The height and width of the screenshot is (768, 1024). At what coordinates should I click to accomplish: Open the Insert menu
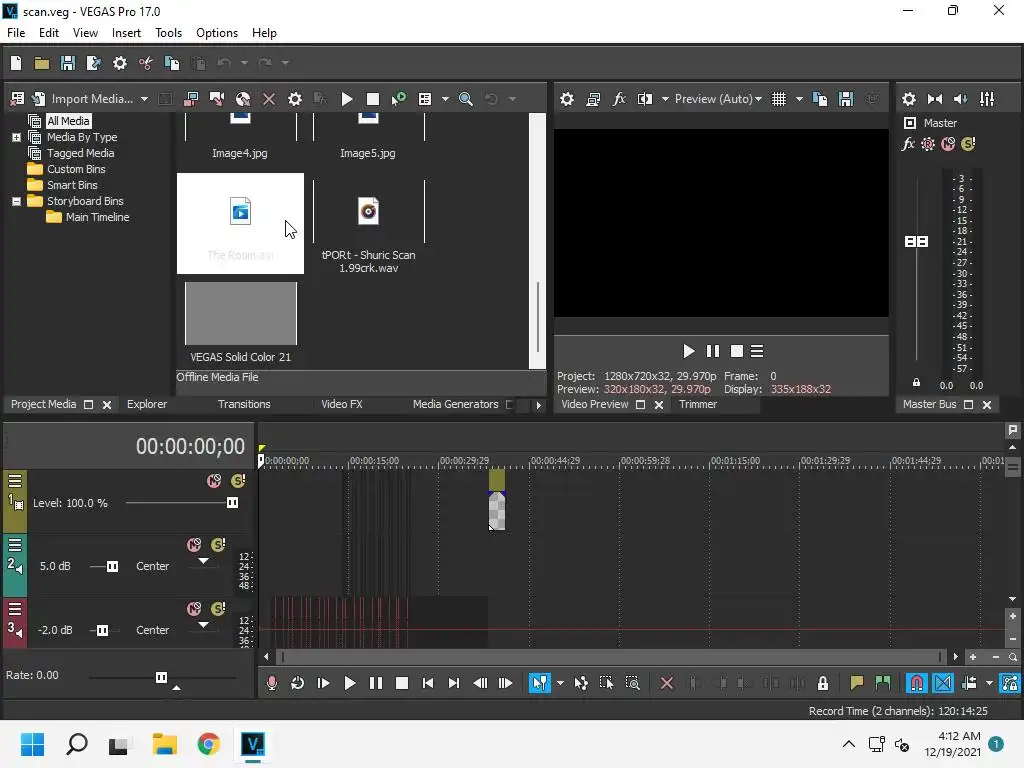pyautogui.click(x=126, y=33)
